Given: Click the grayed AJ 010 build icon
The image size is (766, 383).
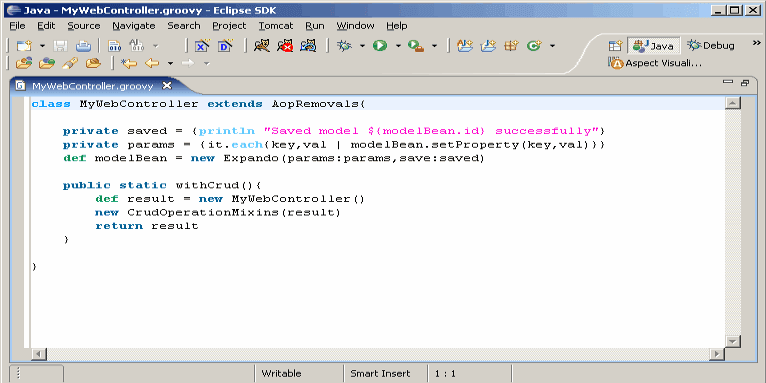Looking at the screenshot, I should pos(136,46).
